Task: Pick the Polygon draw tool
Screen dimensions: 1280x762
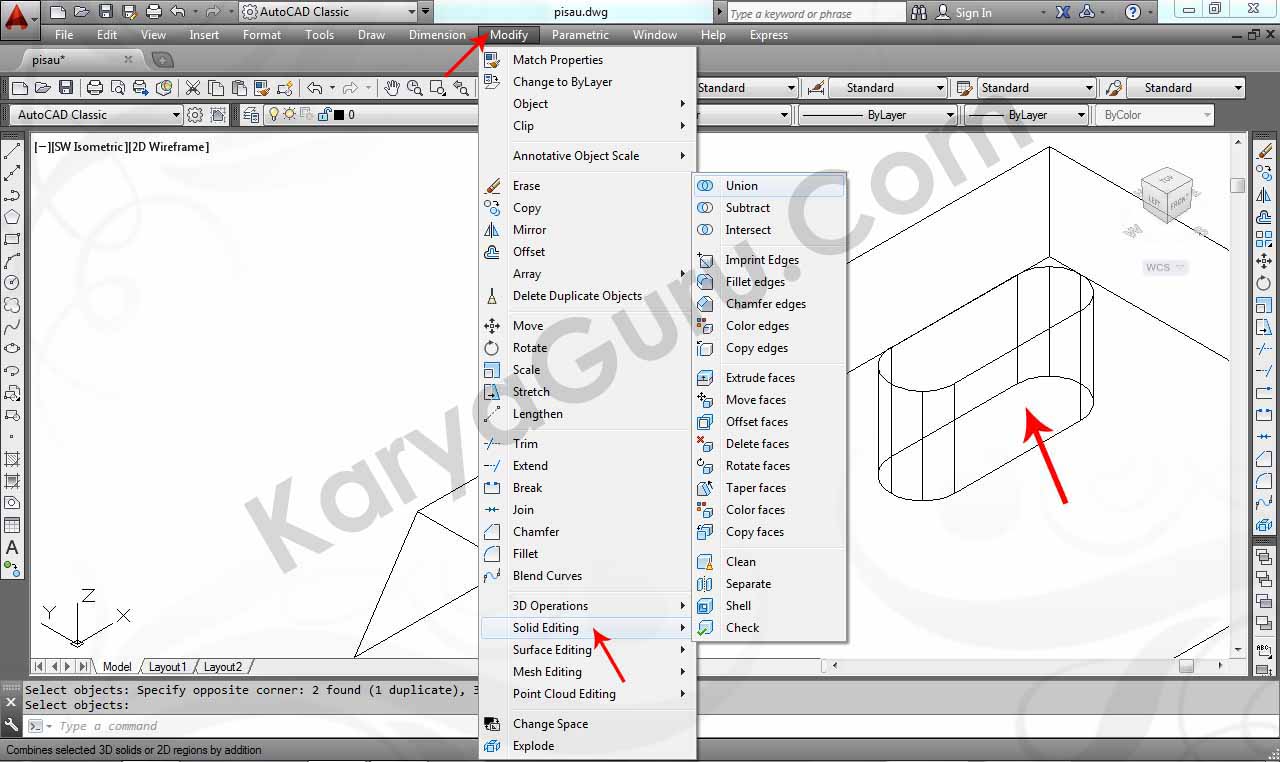Action: (x=12, y=217)
